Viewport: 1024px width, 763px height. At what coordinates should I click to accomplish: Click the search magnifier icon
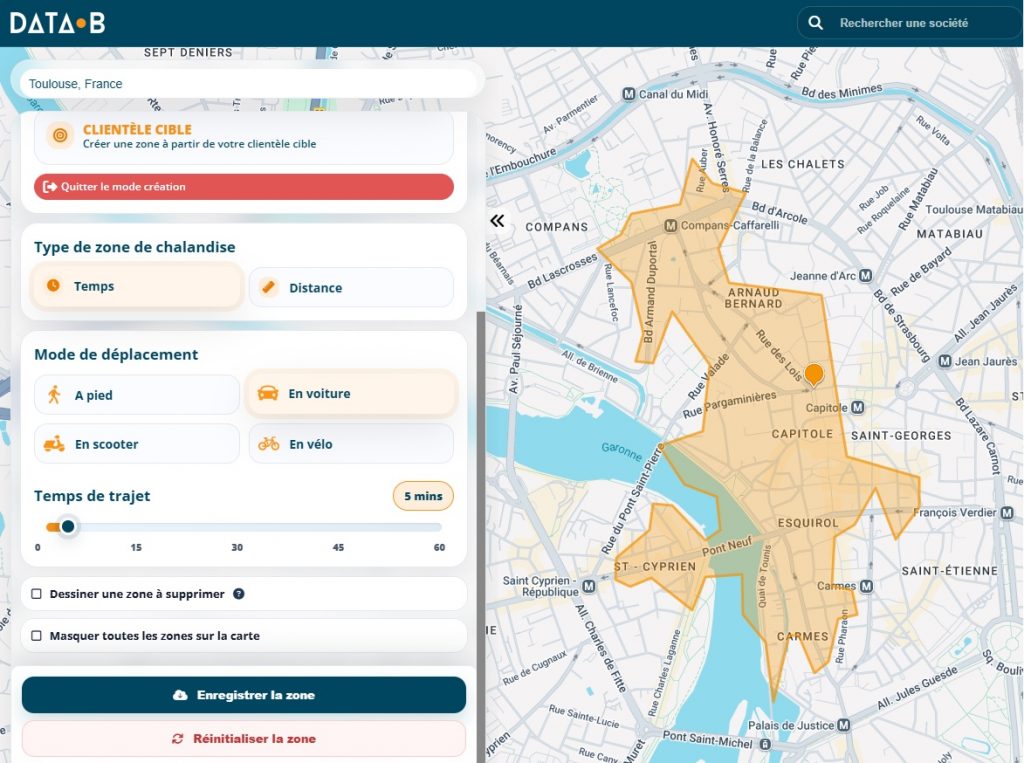pos(815,23)
